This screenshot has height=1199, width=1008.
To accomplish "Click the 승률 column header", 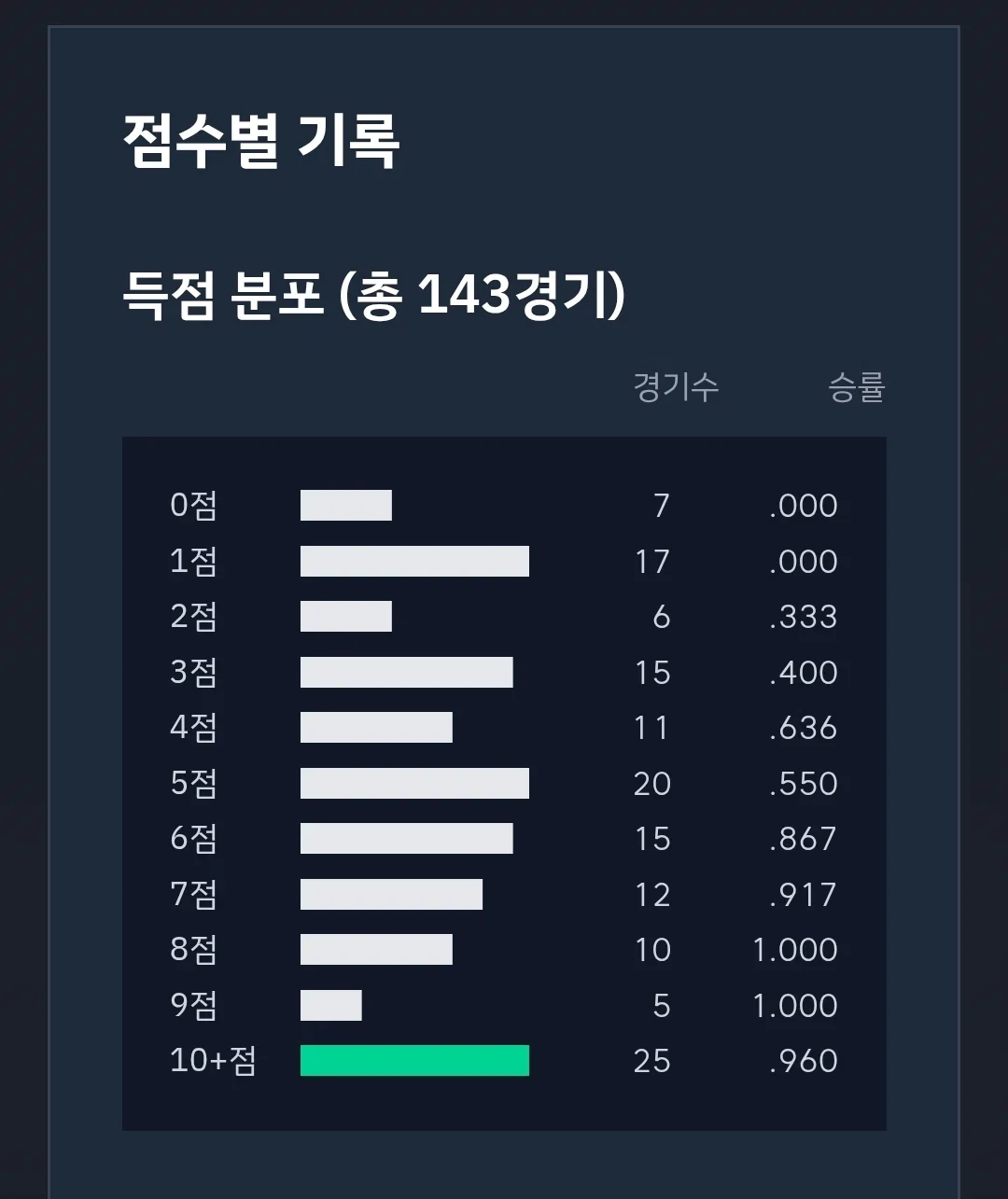I will [856, 386].
